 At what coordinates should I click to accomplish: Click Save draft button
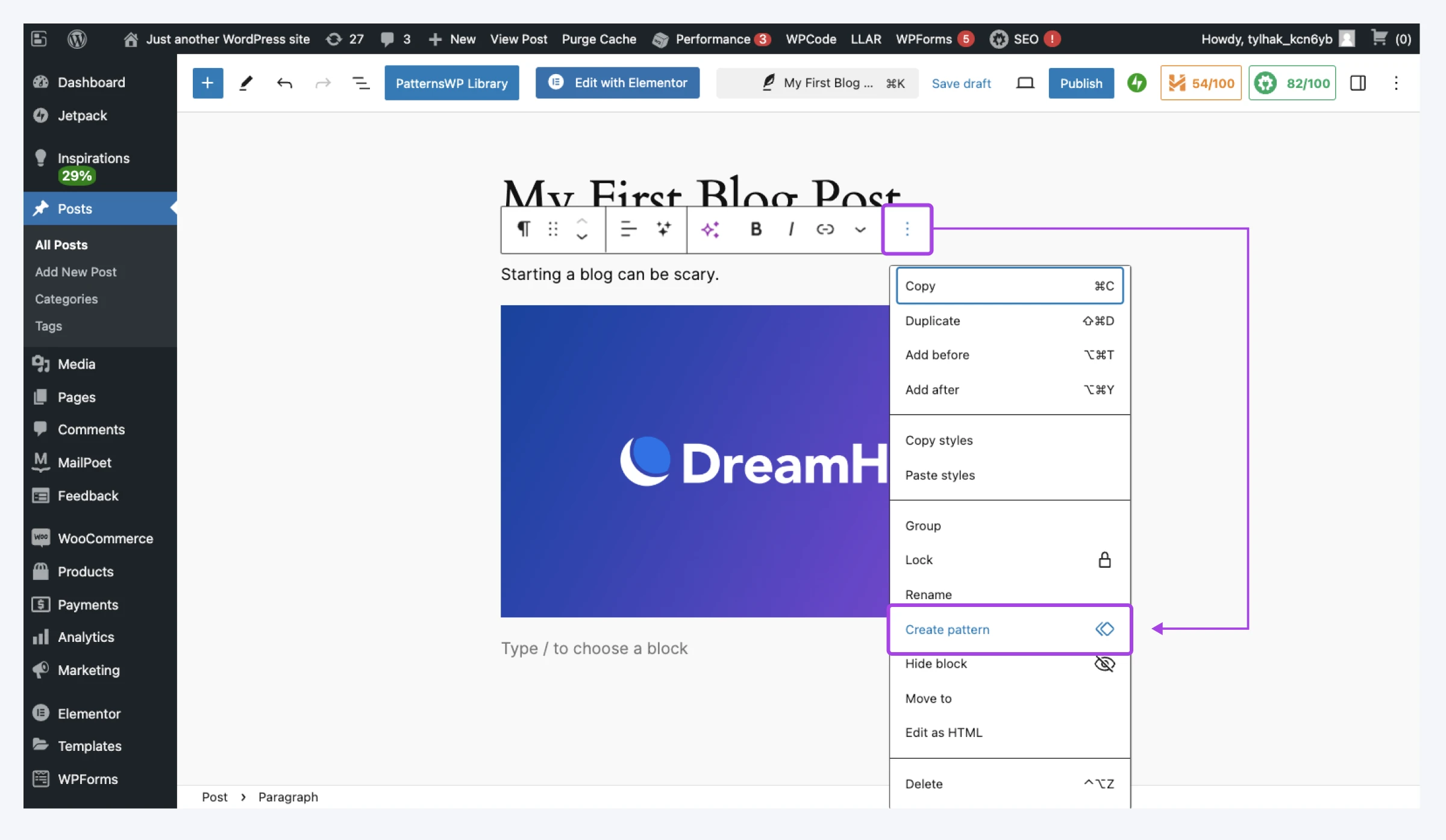pyautogui.click(x=960, y=82)
